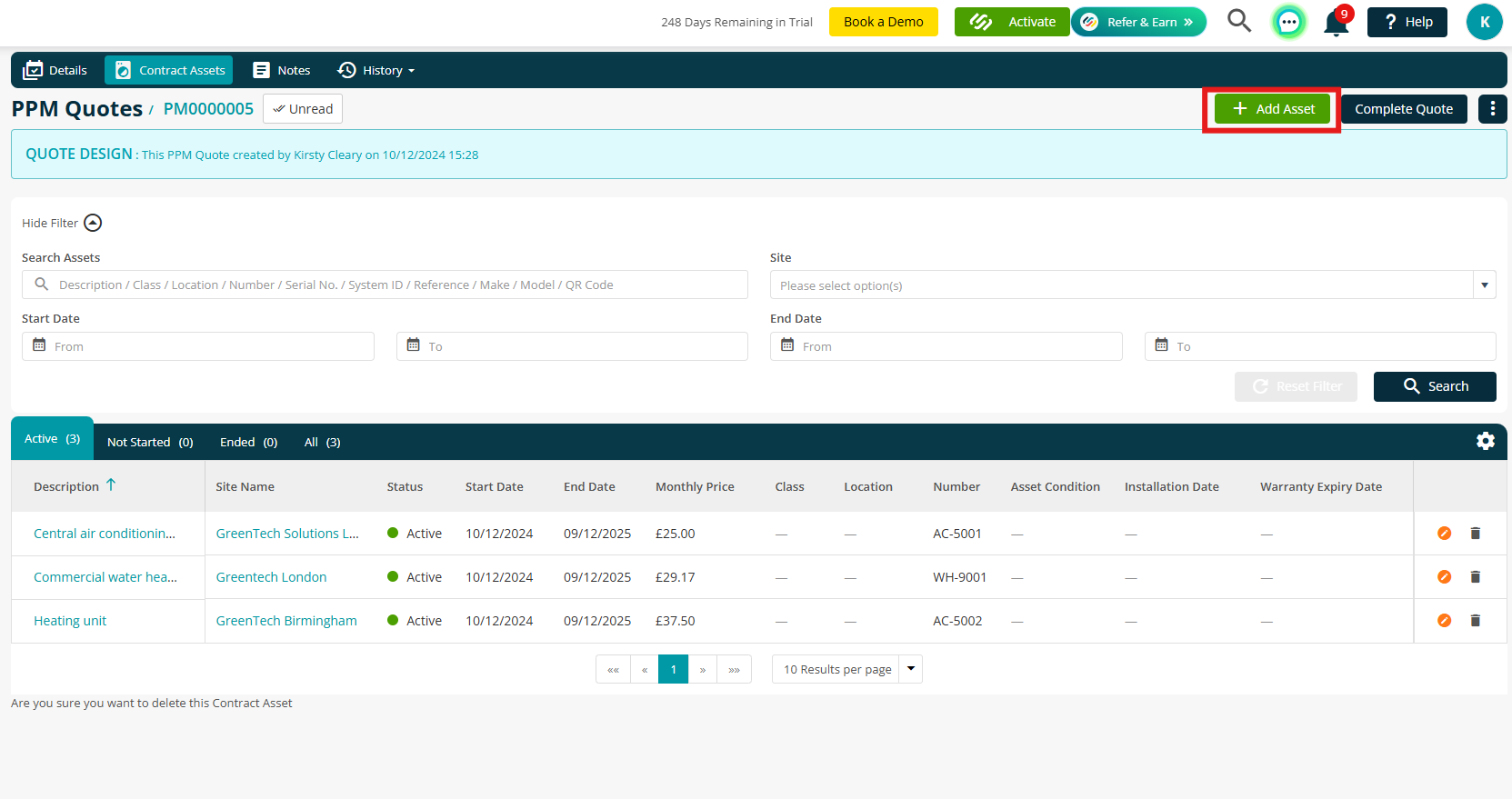Edit the Commercial water heater asset
The width and height of the screenshot is (1512, 799).
pos(1444,577)
